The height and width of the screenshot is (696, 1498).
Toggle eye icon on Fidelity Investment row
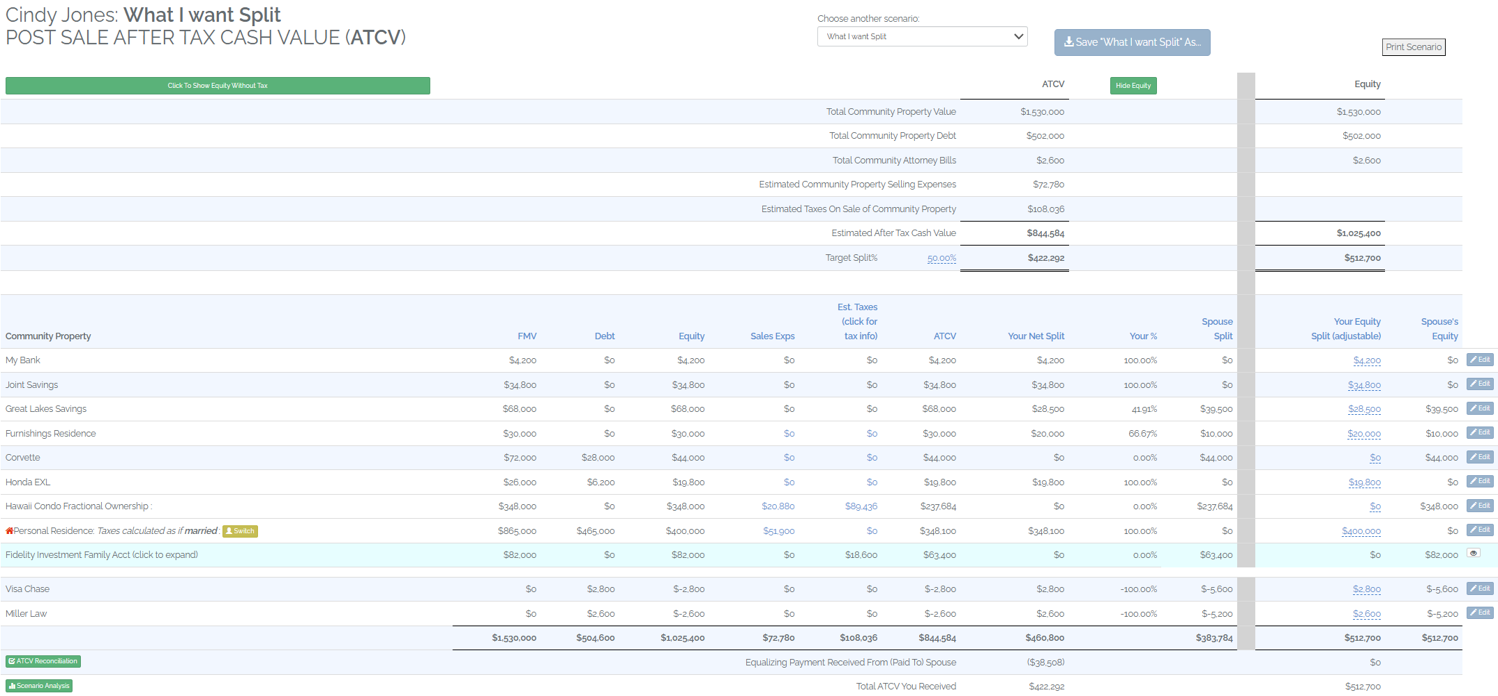1473,554
